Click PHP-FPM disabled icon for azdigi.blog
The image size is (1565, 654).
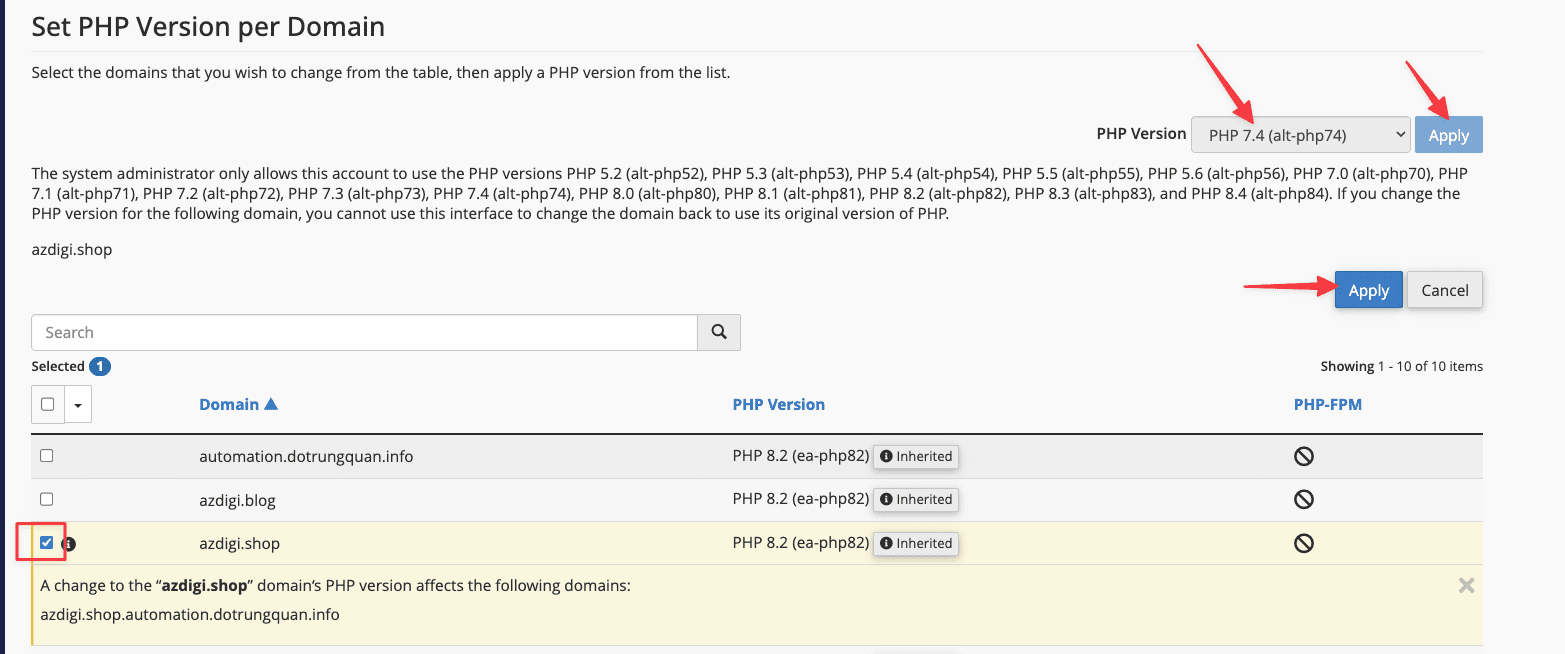point(1303,499)
